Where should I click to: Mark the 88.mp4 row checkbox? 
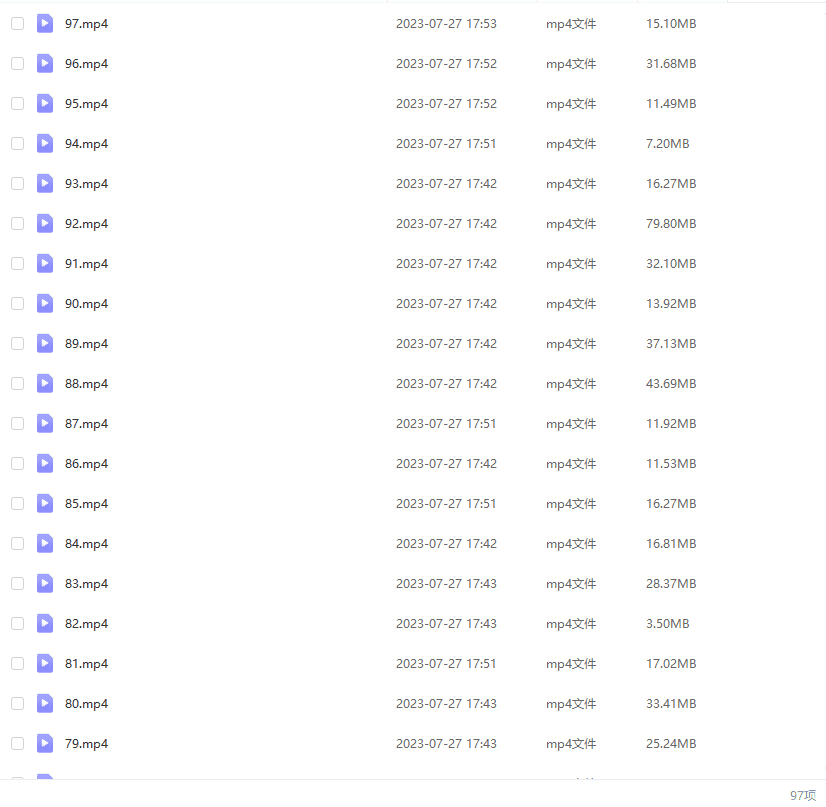pyautogui.click(x=17, y=384)
